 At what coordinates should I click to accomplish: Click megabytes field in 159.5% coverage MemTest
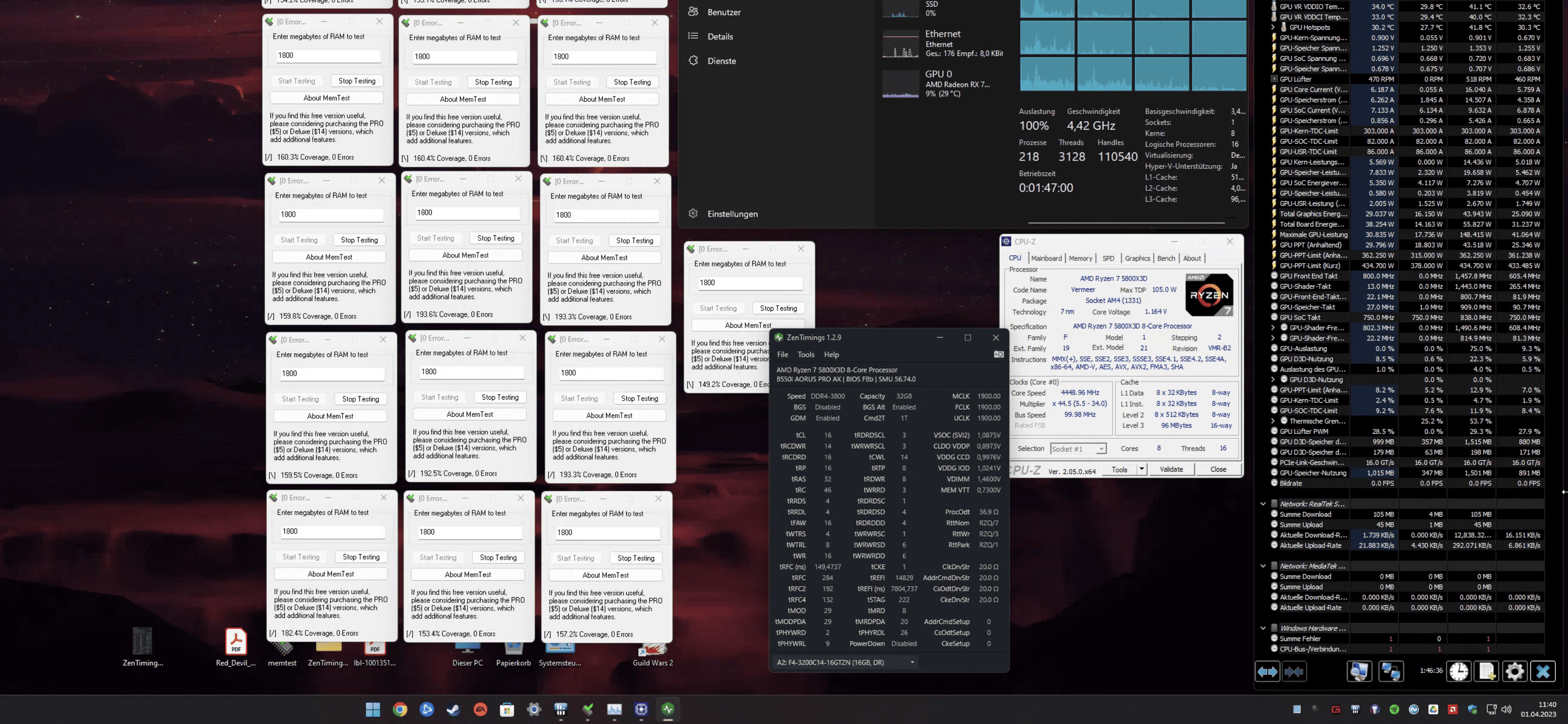pos(332,373)
